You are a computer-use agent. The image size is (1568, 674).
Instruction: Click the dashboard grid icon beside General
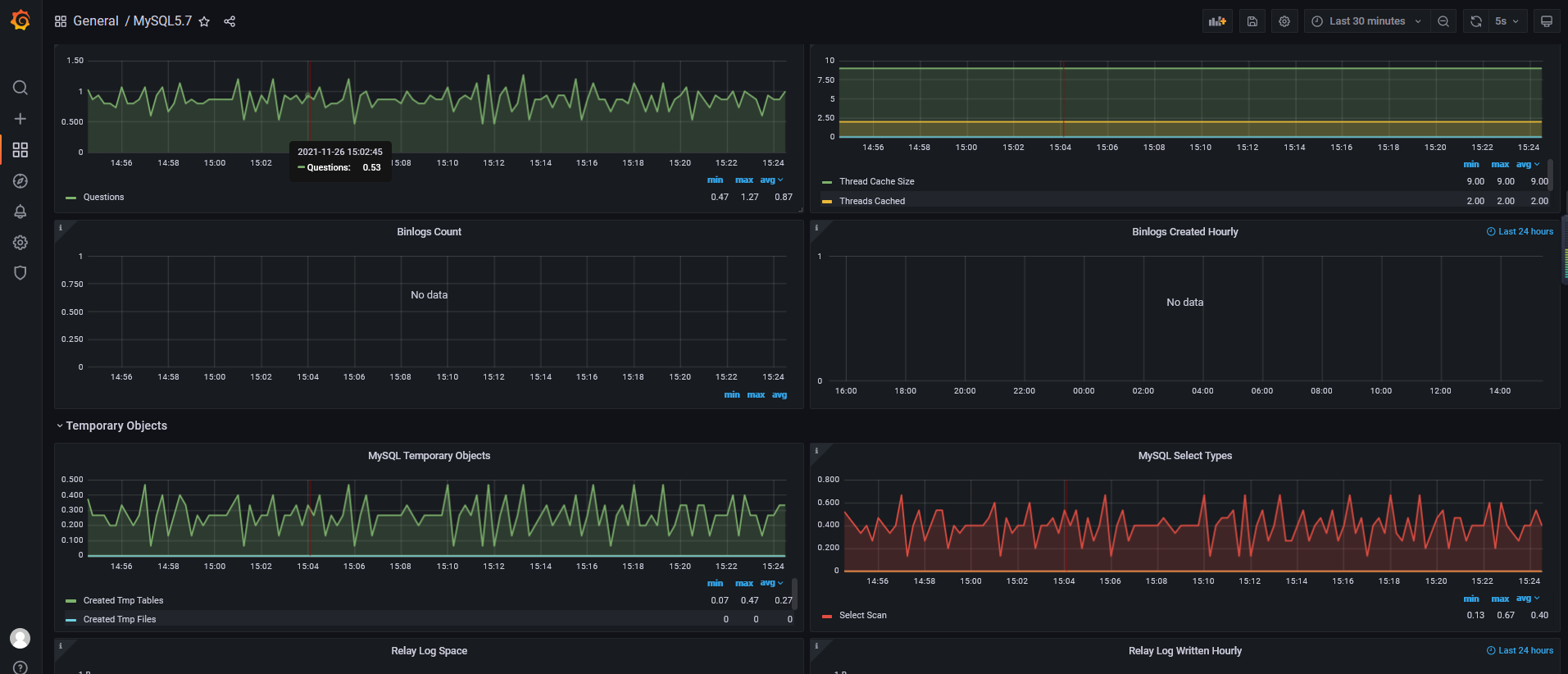coord(61,21)
